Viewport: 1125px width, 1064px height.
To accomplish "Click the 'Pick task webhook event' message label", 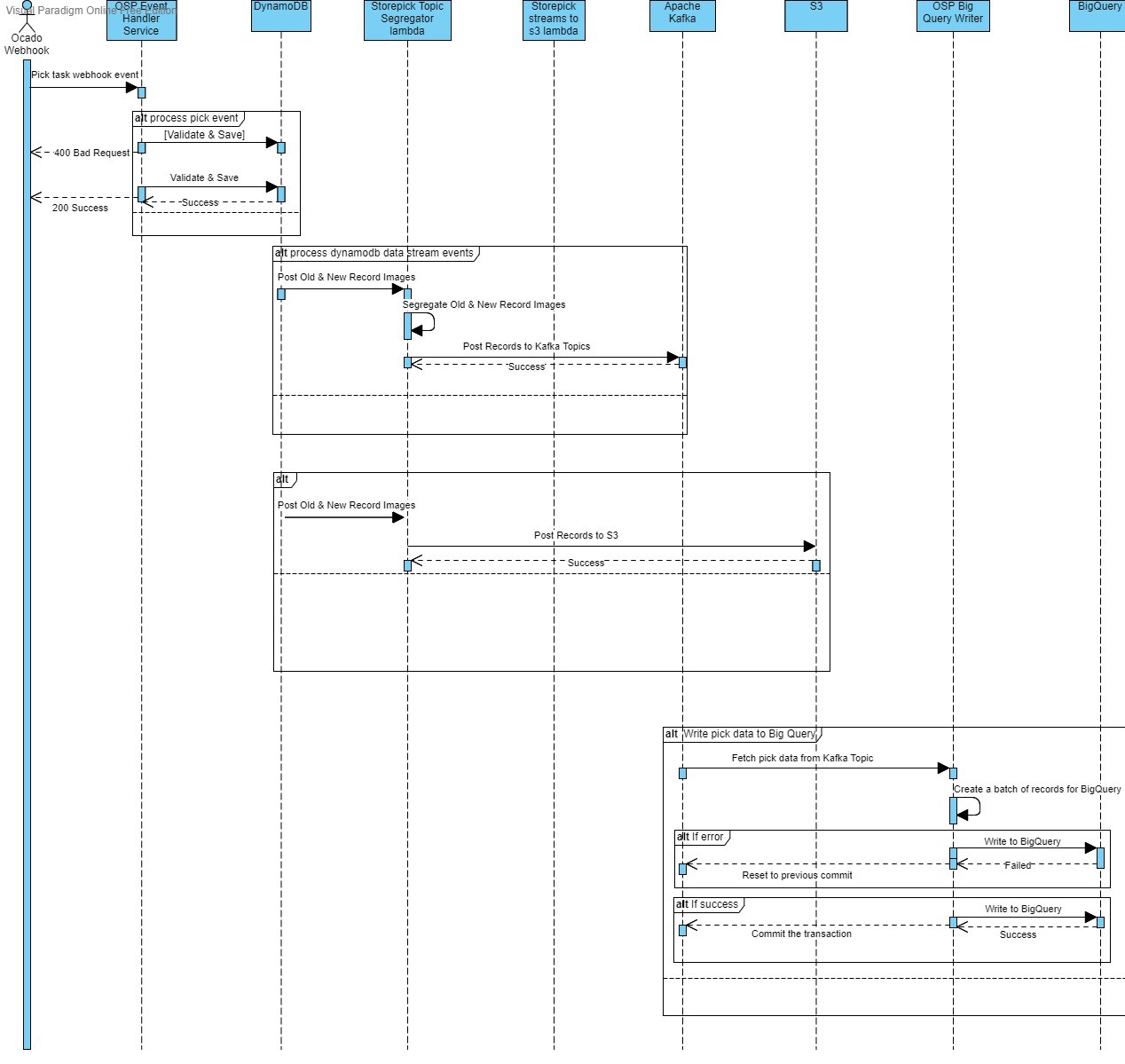I will coord(85,75).
